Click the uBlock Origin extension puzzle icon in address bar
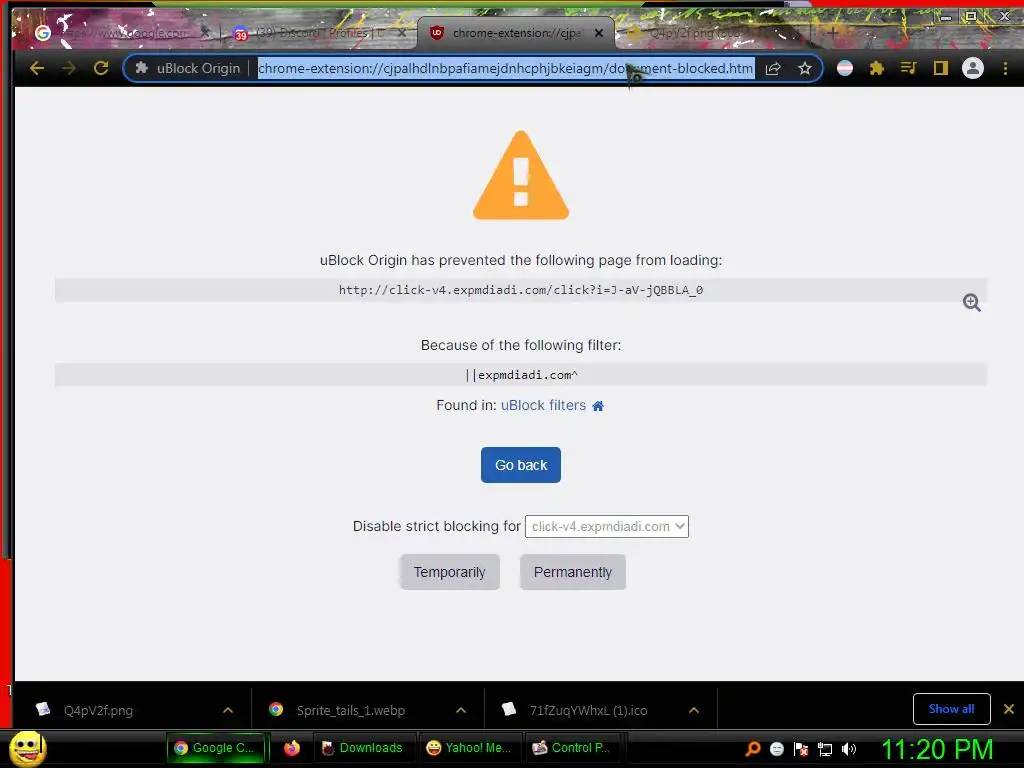The image size is (1024, 768). click(x=141, y=68)
